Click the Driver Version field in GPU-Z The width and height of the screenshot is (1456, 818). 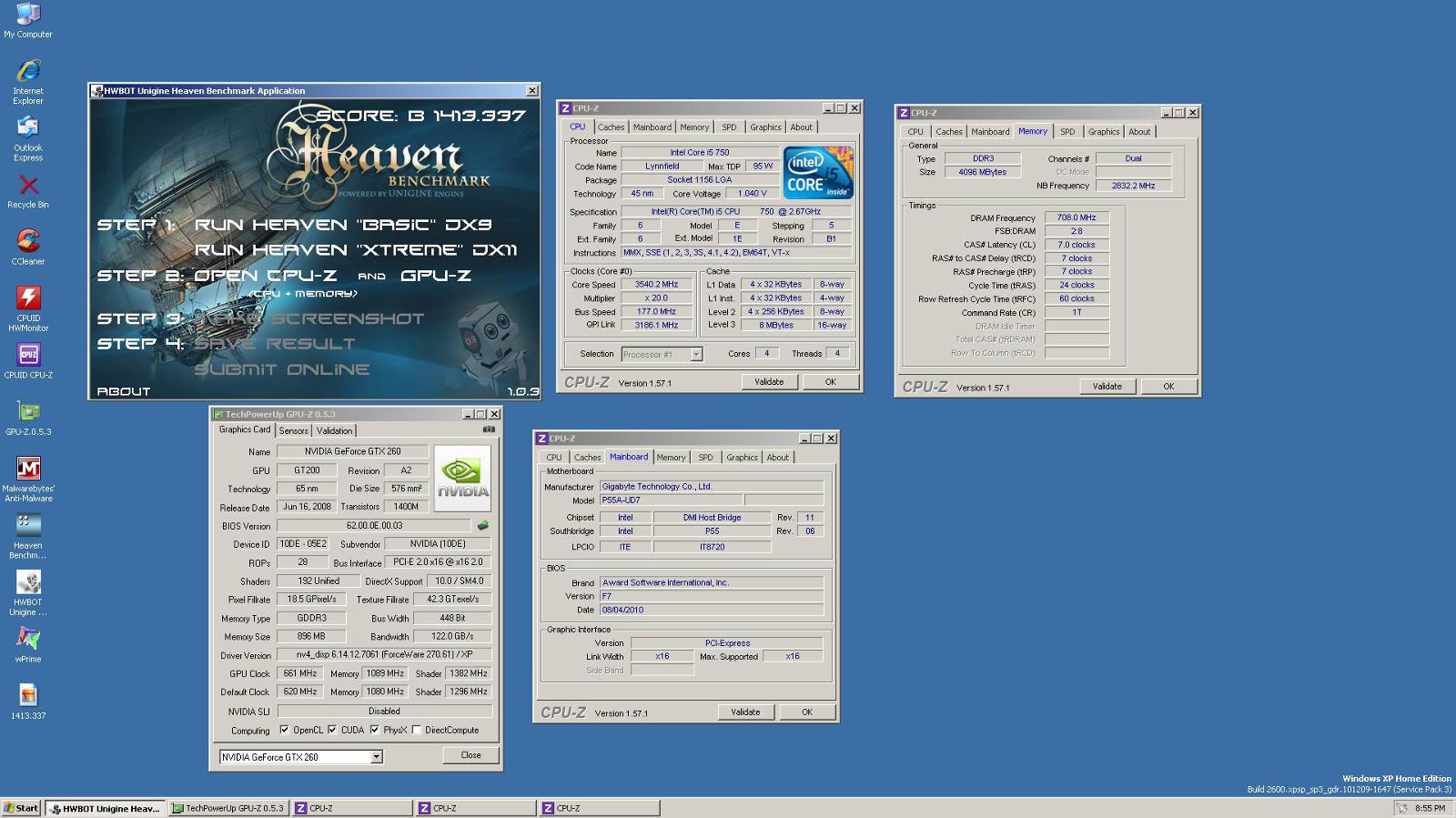[384, 655]
